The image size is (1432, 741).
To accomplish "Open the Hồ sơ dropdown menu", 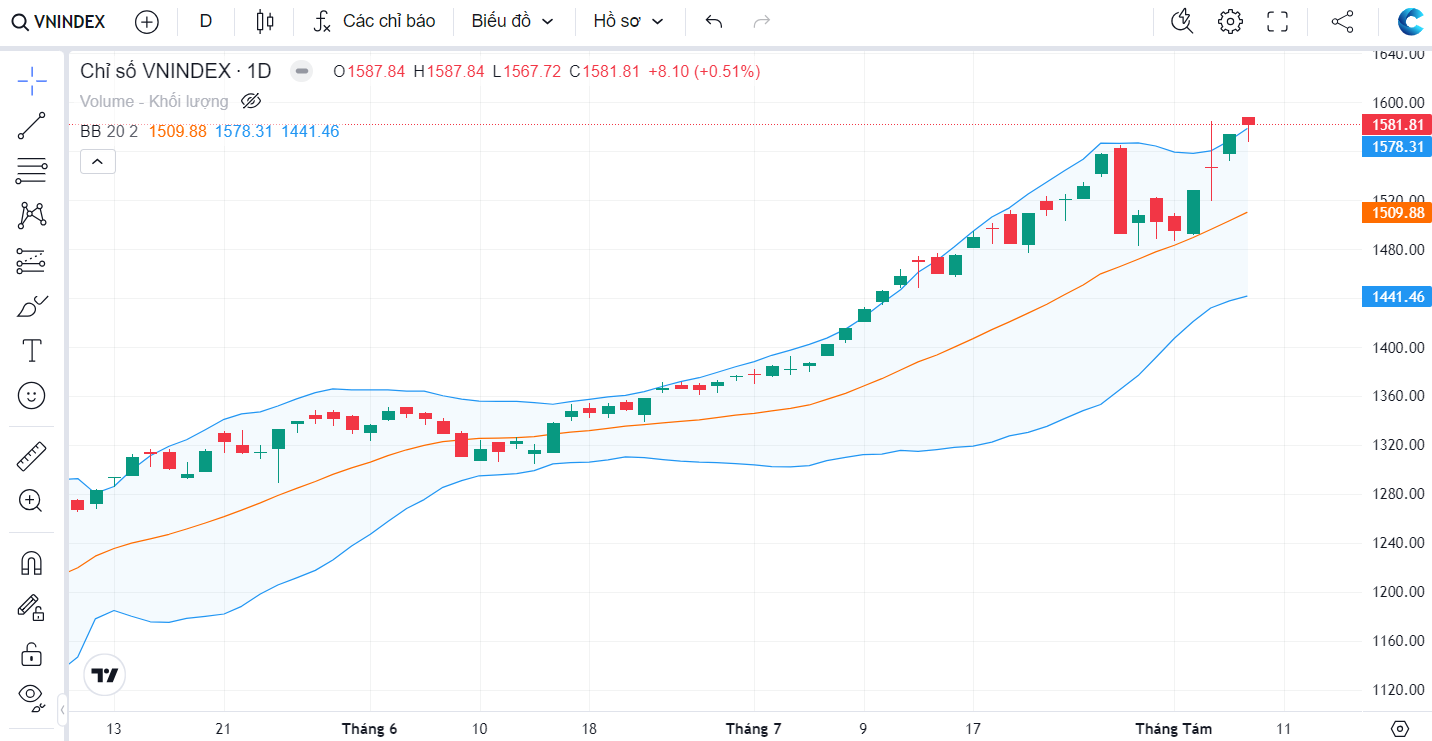I will tap(628, 21).
